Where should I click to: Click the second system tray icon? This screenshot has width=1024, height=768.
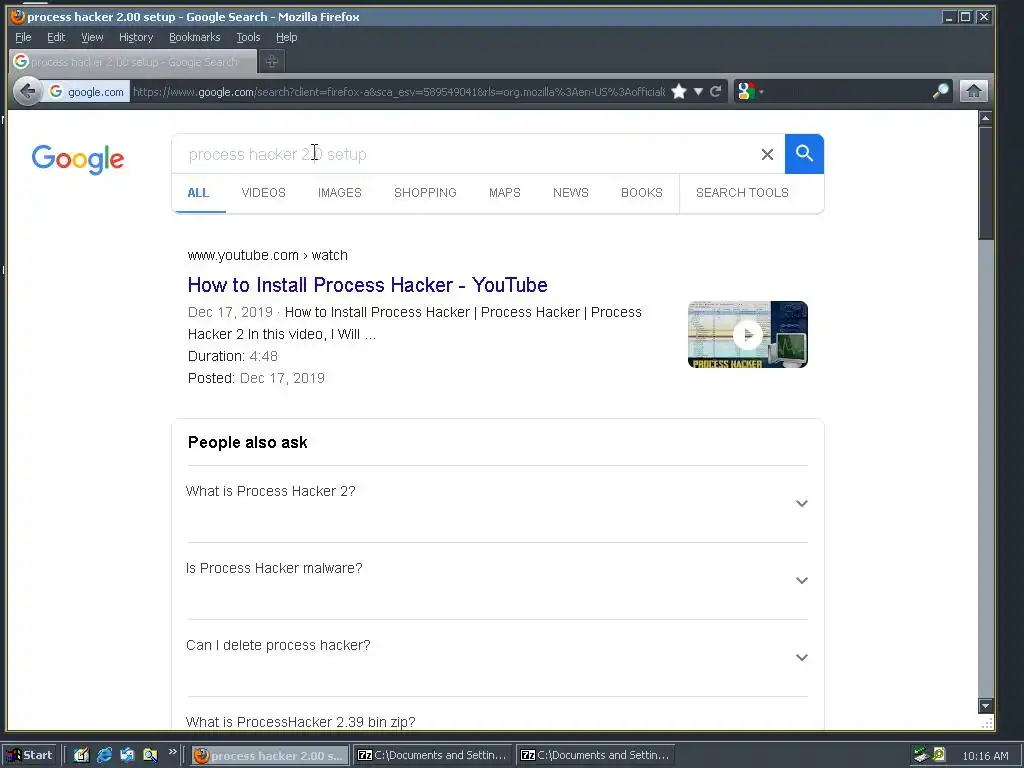[939, 754]
